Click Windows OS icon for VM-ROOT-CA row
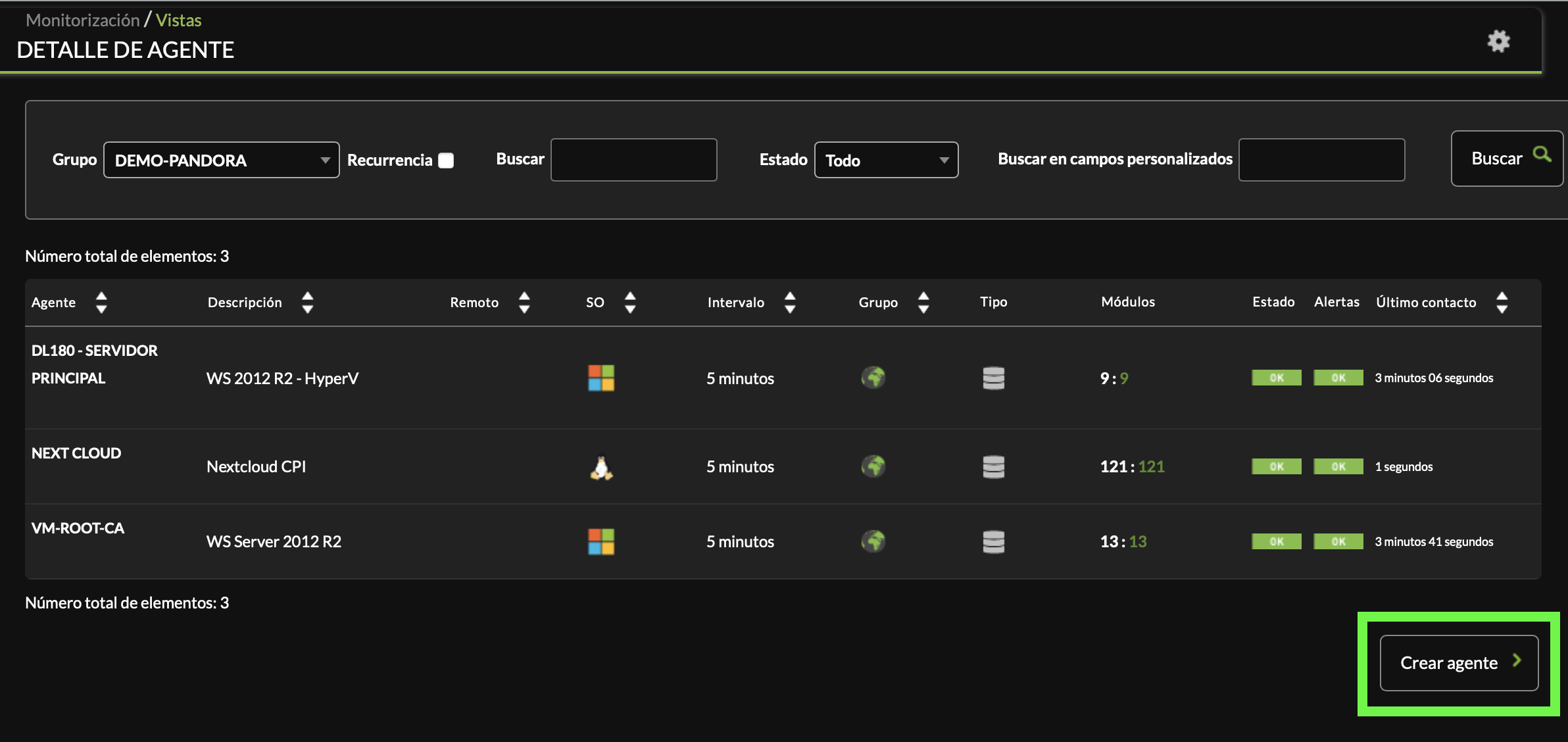This screenshot has height=742, width=1568. (601, 542)
